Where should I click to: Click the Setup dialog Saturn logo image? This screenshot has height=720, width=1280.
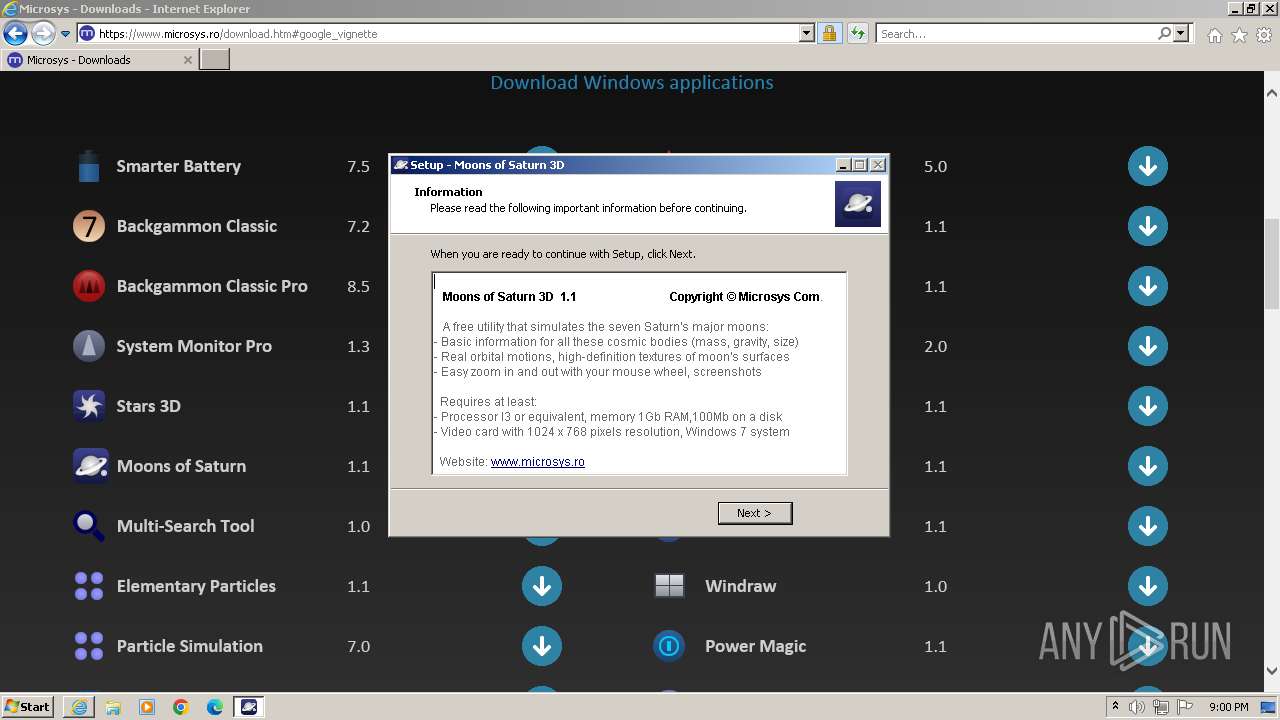pyautogui.click(x=858, y=204)
